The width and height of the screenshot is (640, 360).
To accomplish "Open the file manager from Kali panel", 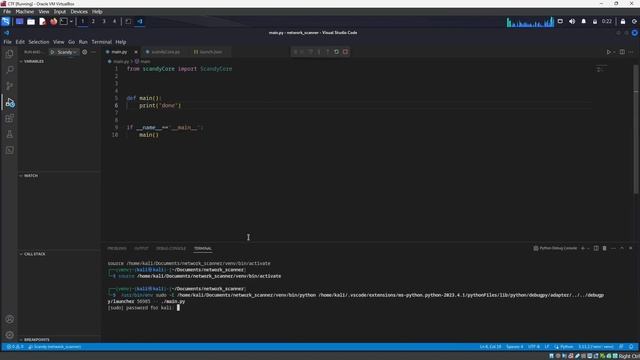I will (x=31, y=21).
